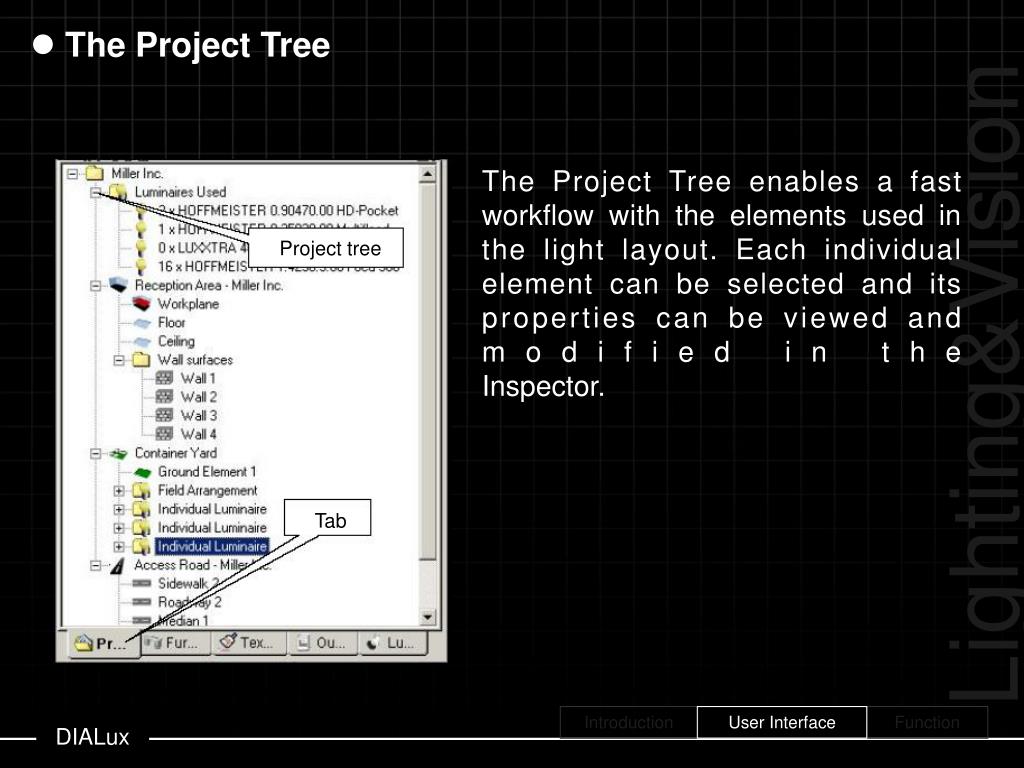Collapse the Container Yard node
Viewport: 1024px width, 768px height.
click(96, 453)
